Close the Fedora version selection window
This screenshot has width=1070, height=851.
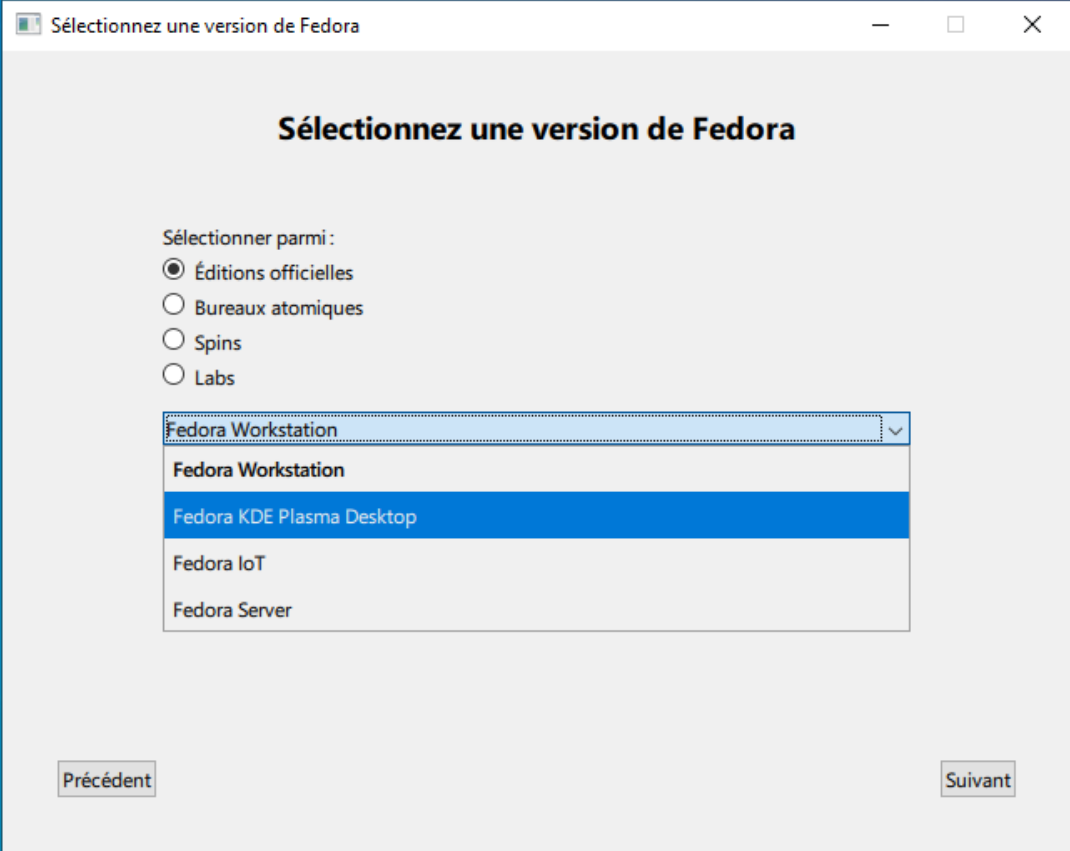(x=1032, y=25)
